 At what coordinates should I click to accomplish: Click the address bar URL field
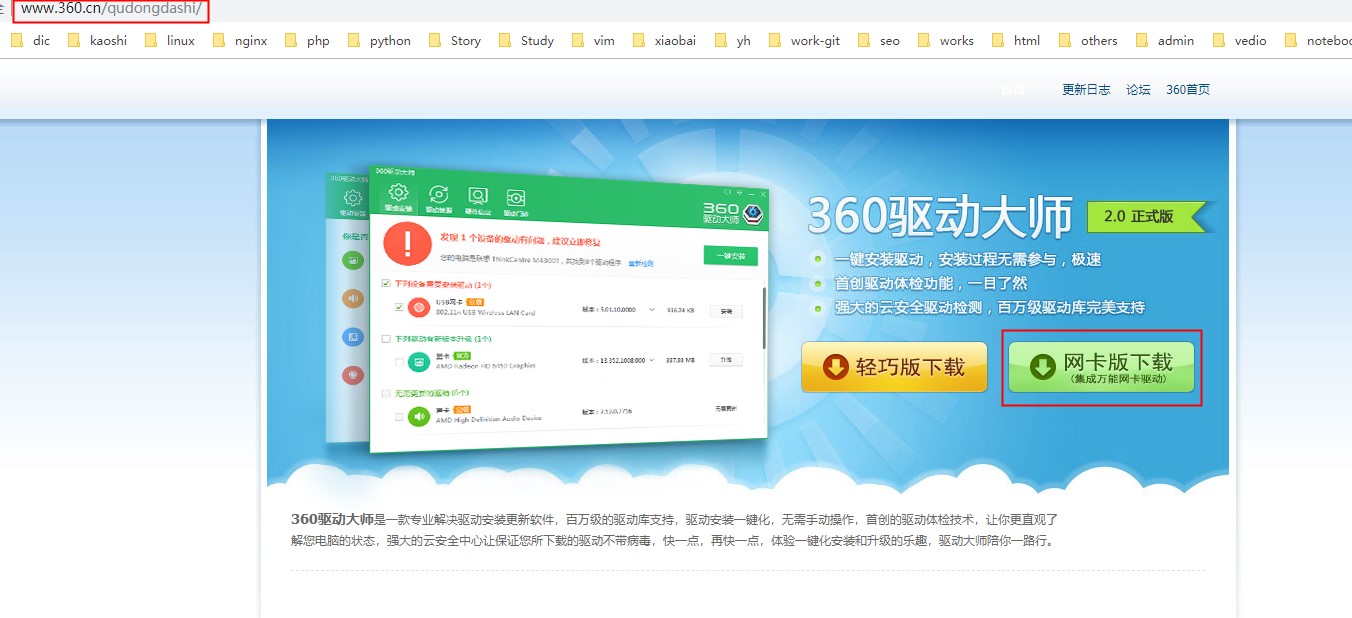(110, 10)
